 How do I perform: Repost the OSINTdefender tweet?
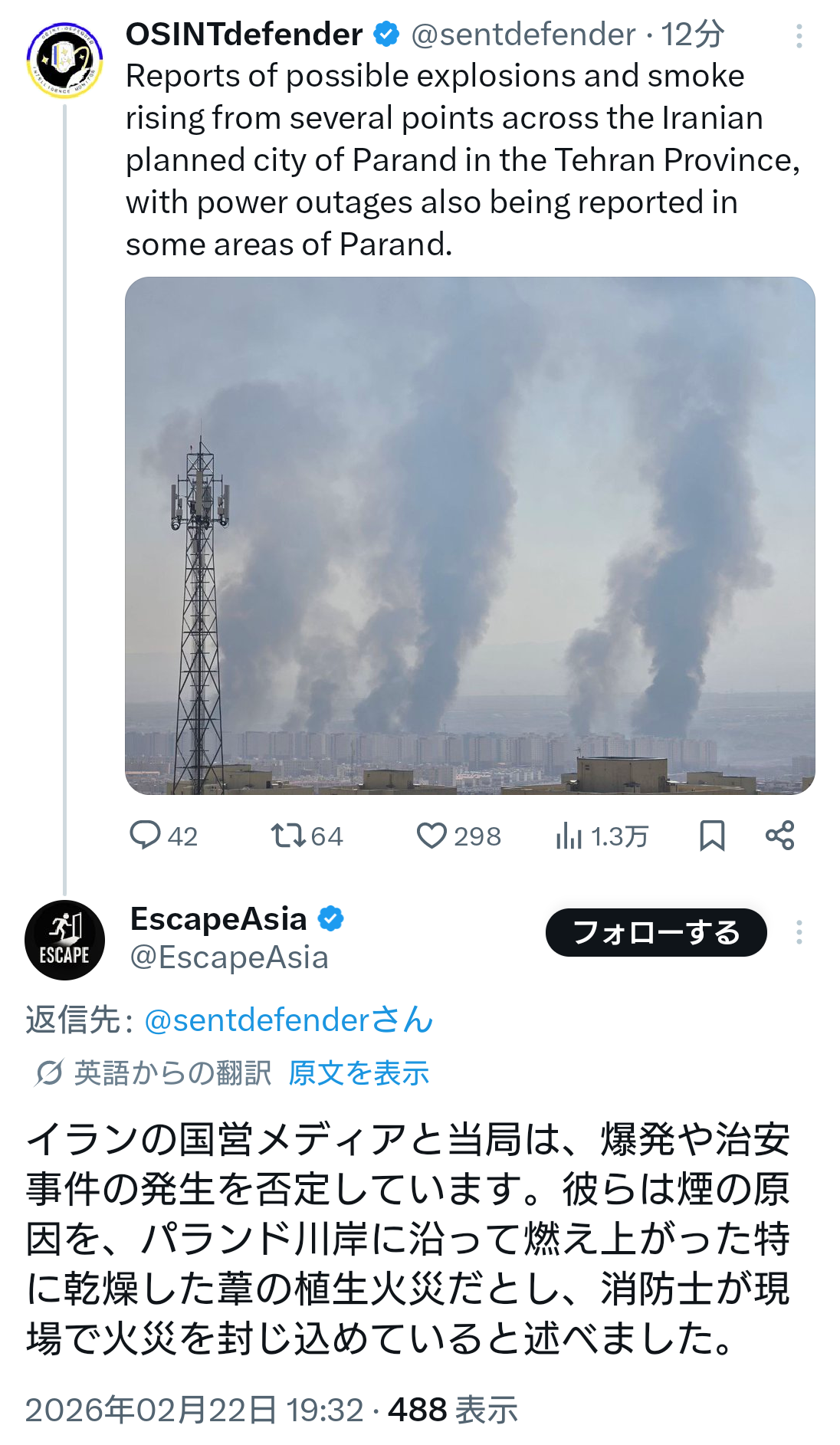(x=289, y=836)
